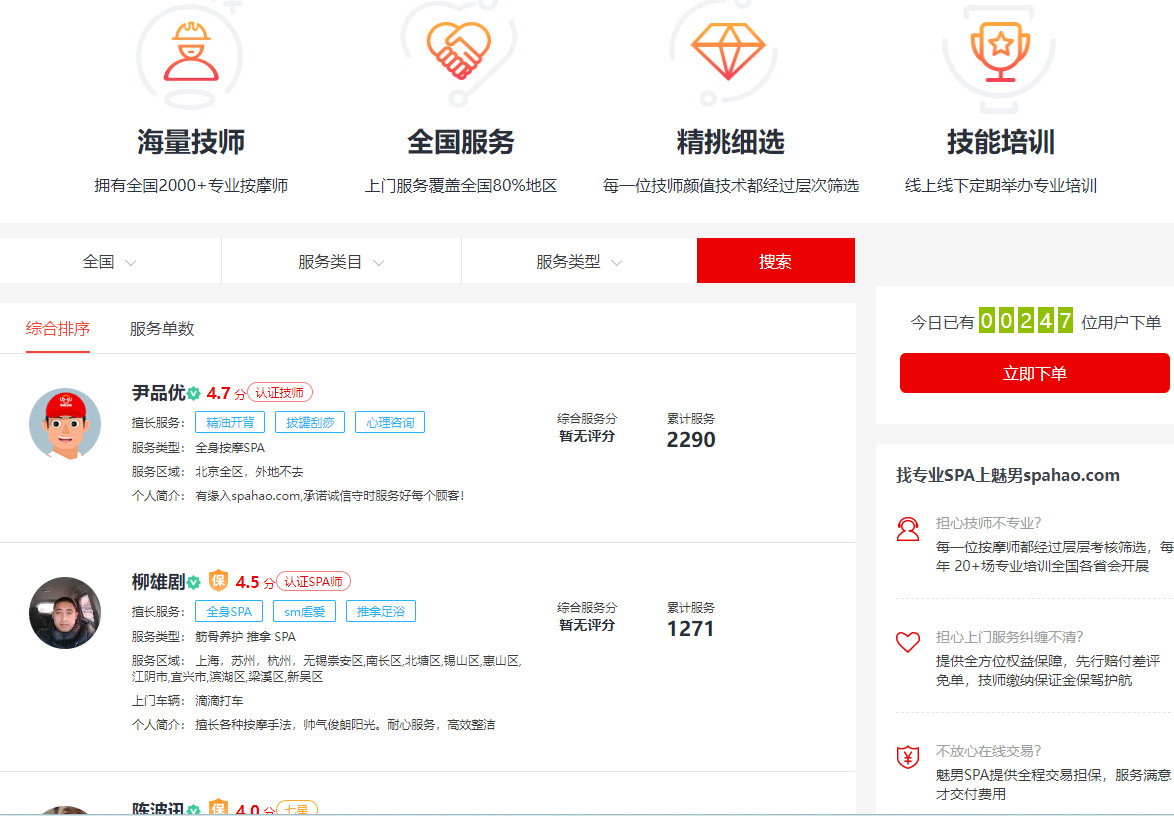Image resolution: width=1174 pixels, height=816 pixels.
Task: Click the 1271 cumulative service count
Action: click(690, 628)
